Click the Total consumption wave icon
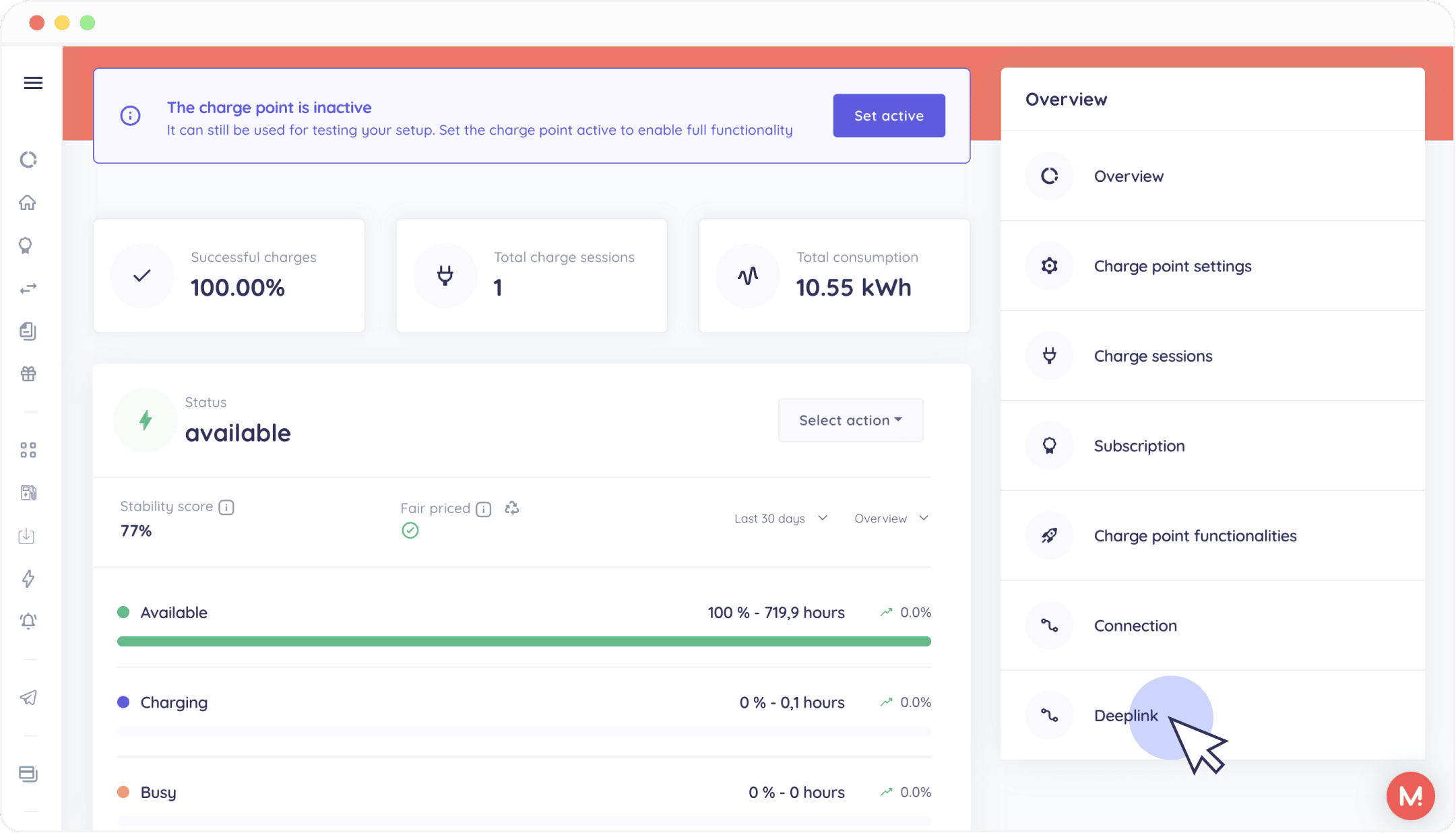1456x833 pixels. (748, 275)
